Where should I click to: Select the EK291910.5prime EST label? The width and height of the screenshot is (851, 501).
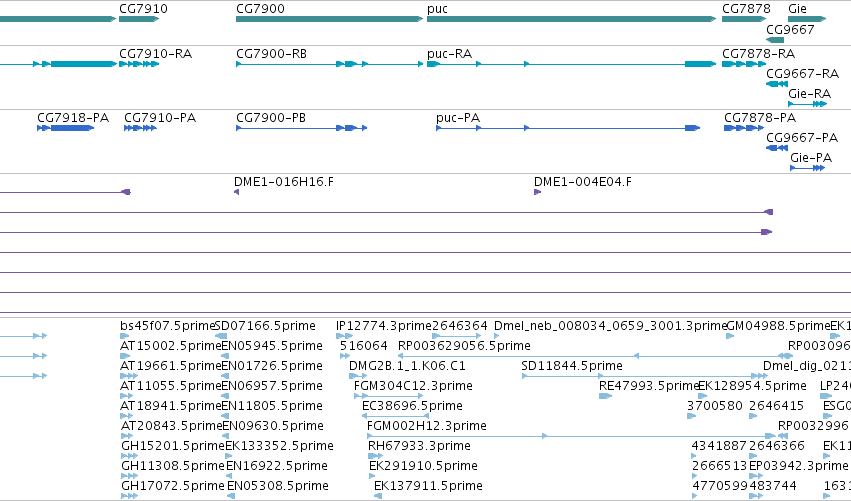click(423, 466)
